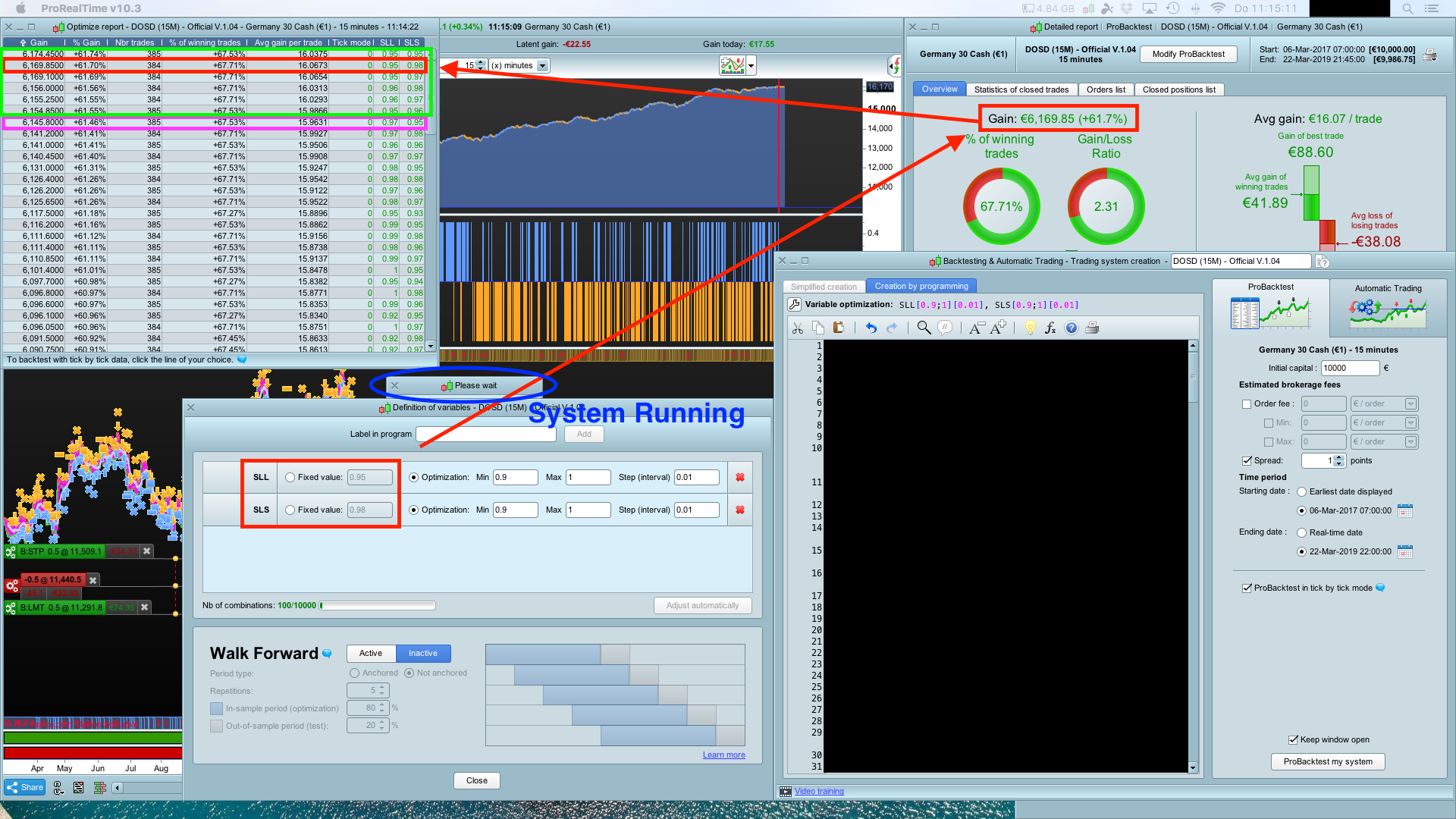The height and width of the screenshot is (819, 1456).
Task: Select Earliest date displayed starting option
Action: (x=1301, y=492)
